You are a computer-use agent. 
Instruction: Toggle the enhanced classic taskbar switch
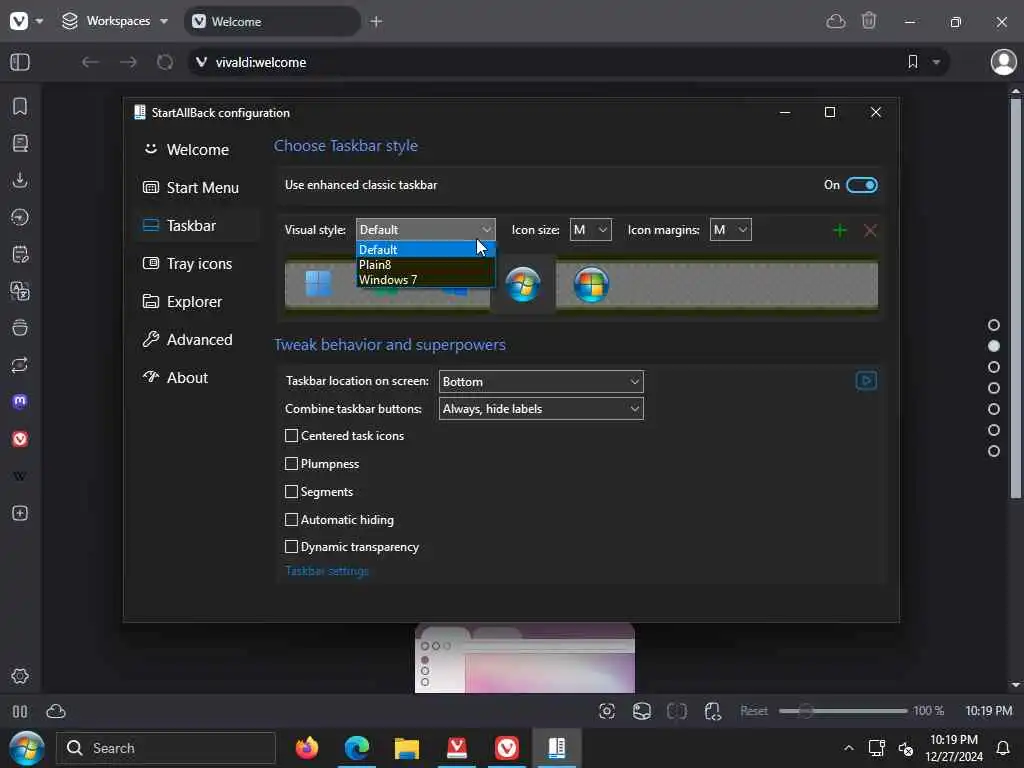[861, 185]
